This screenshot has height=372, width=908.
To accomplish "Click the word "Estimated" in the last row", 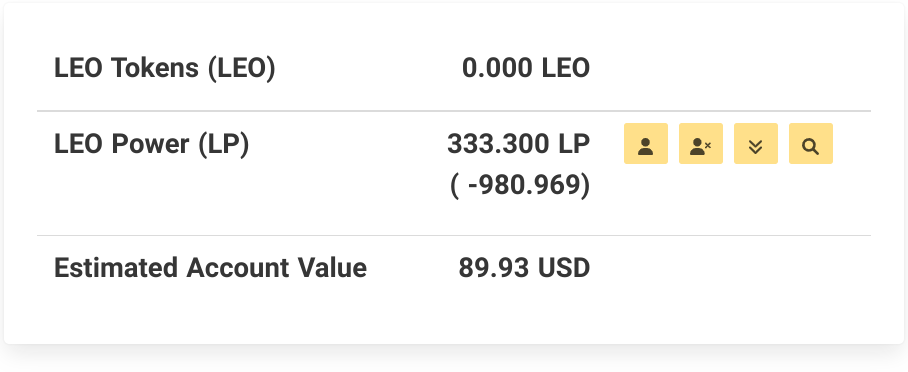I will pos(116,268).
